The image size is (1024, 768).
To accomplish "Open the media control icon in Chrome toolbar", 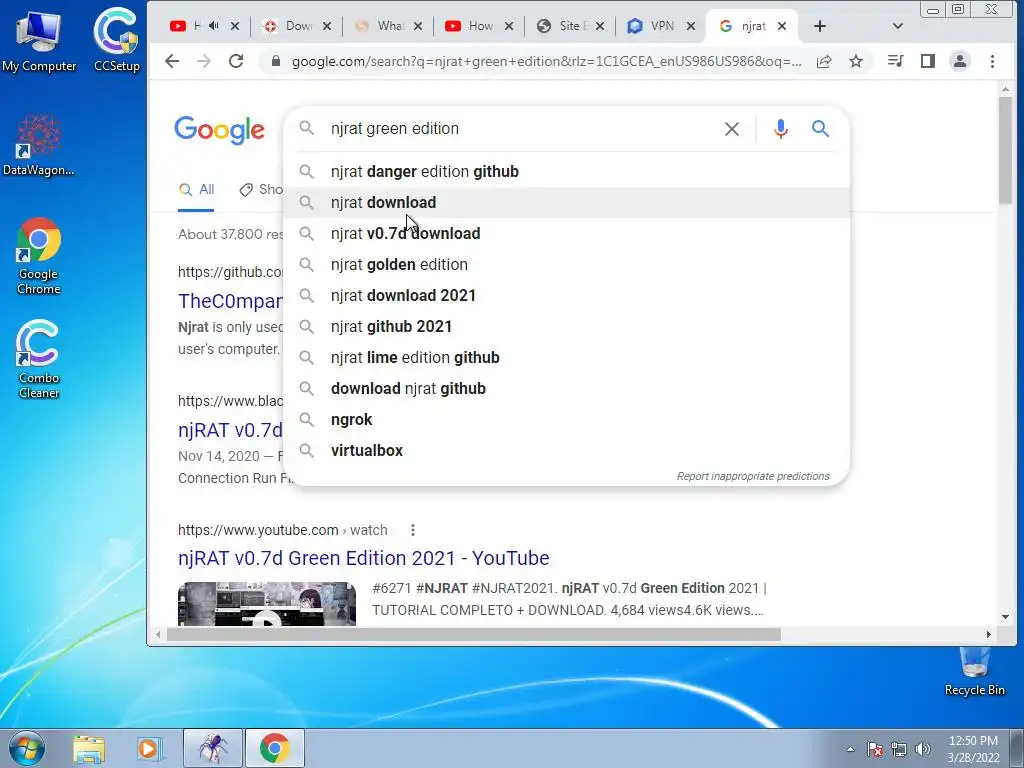I will (x=895, y=61).
